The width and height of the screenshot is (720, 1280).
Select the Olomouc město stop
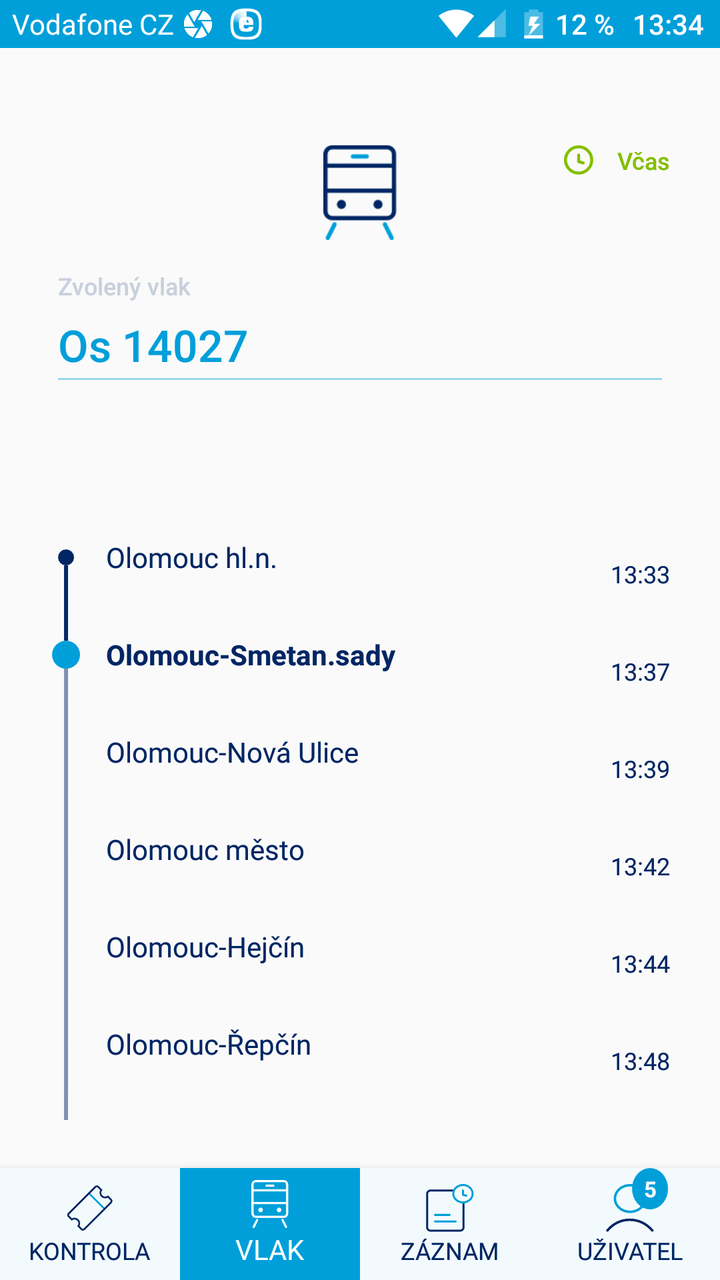point(205,850)
